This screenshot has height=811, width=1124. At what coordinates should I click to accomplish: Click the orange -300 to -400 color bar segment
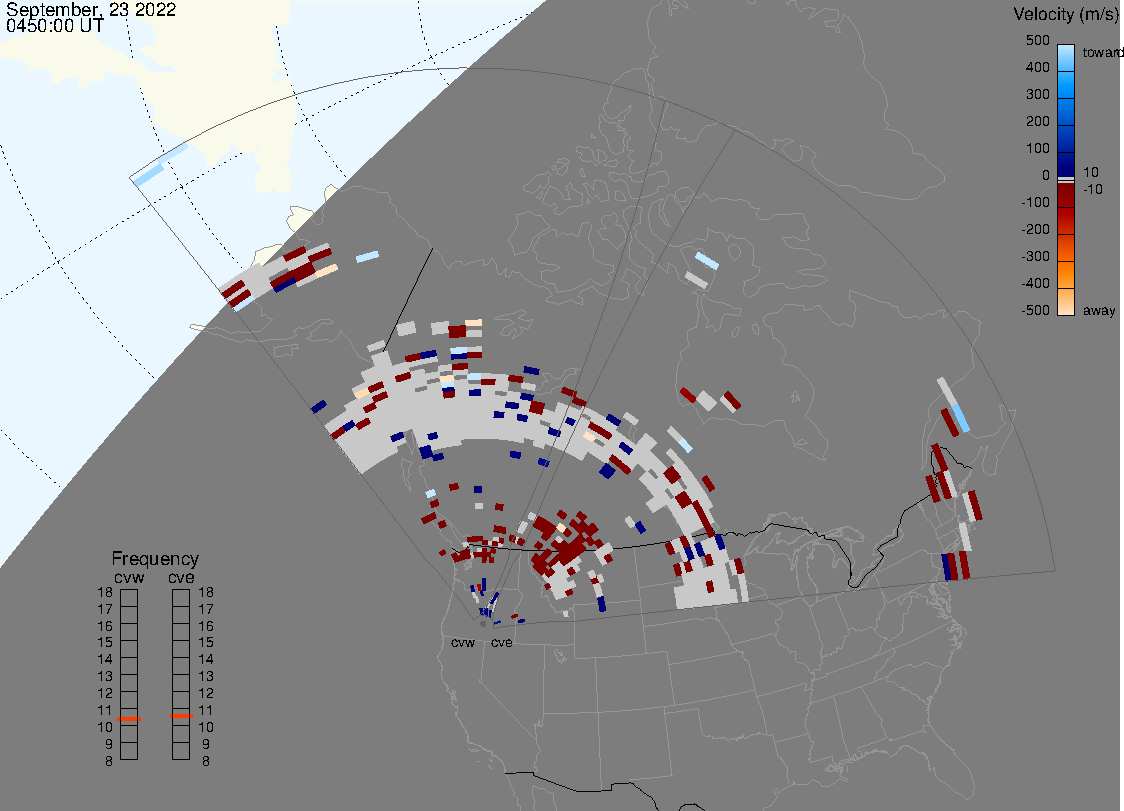(x=1066, y=275)
